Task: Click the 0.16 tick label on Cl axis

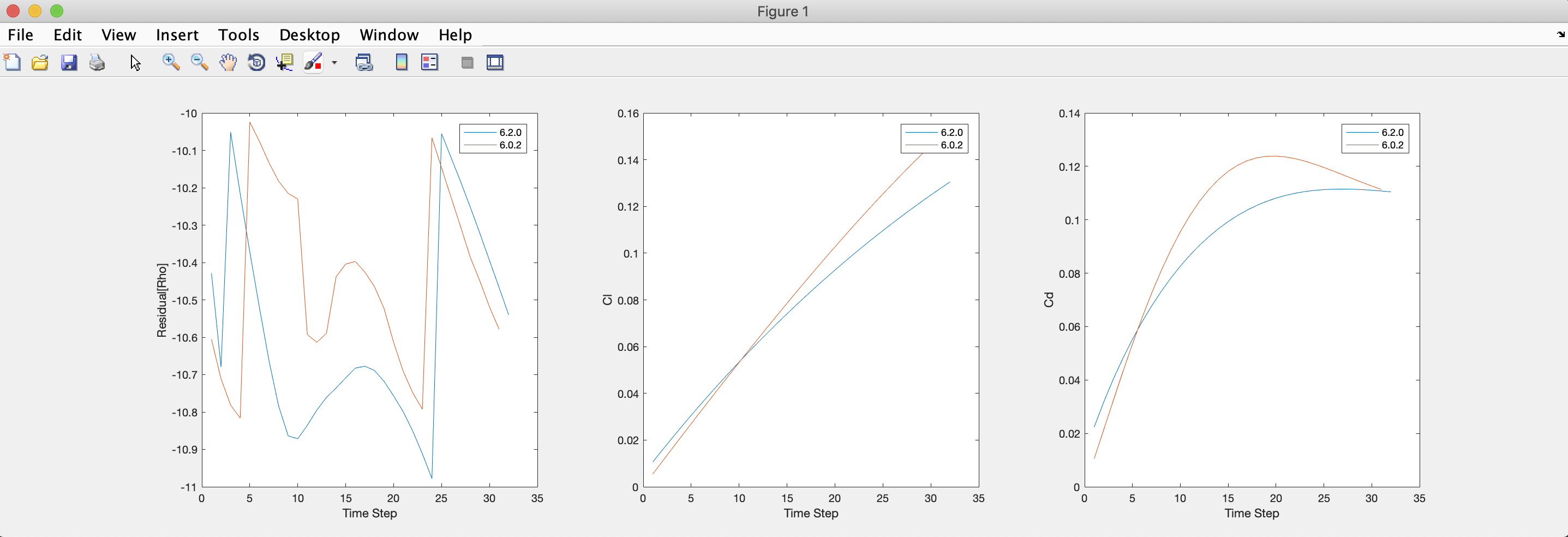Action: [628, 114]
